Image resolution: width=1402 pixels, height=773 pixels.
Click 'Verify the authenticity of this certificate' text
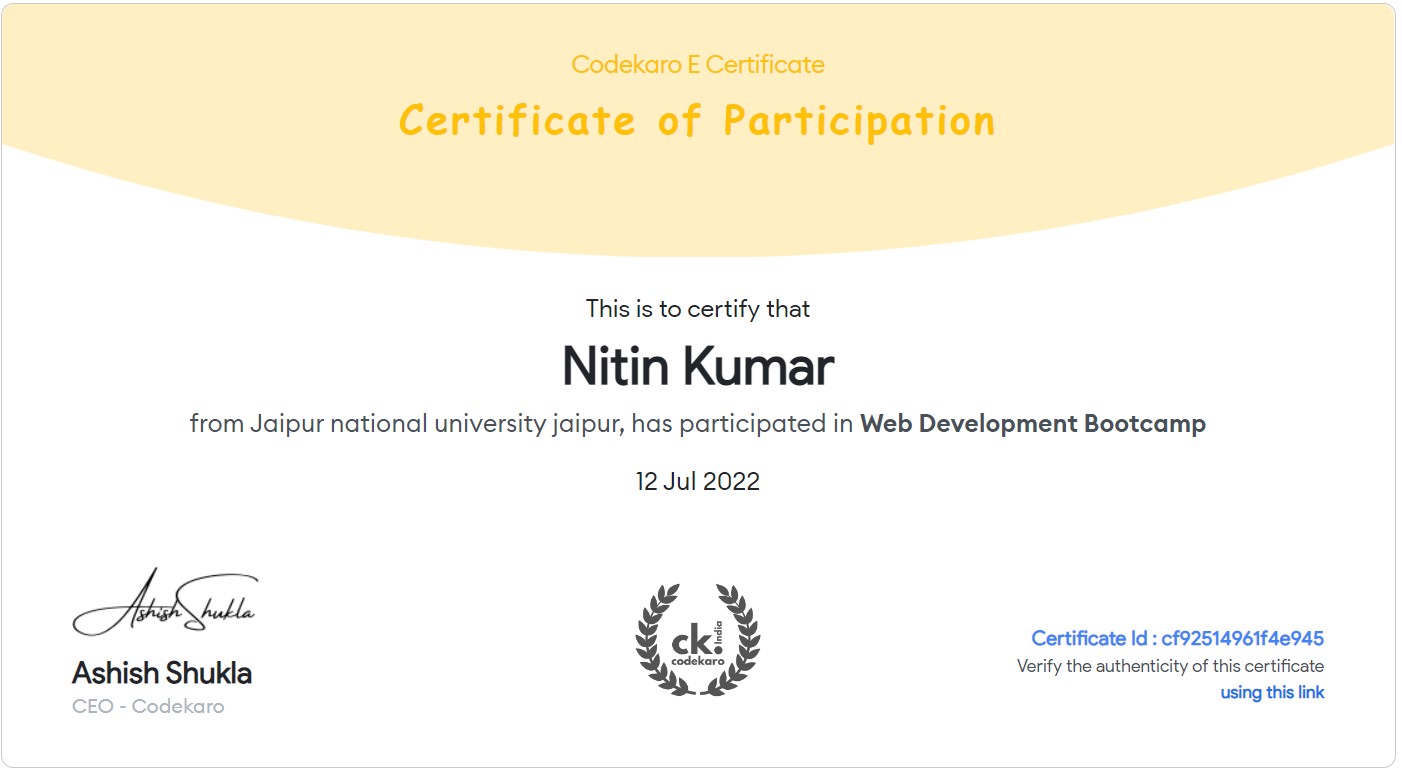[1170, 666]
